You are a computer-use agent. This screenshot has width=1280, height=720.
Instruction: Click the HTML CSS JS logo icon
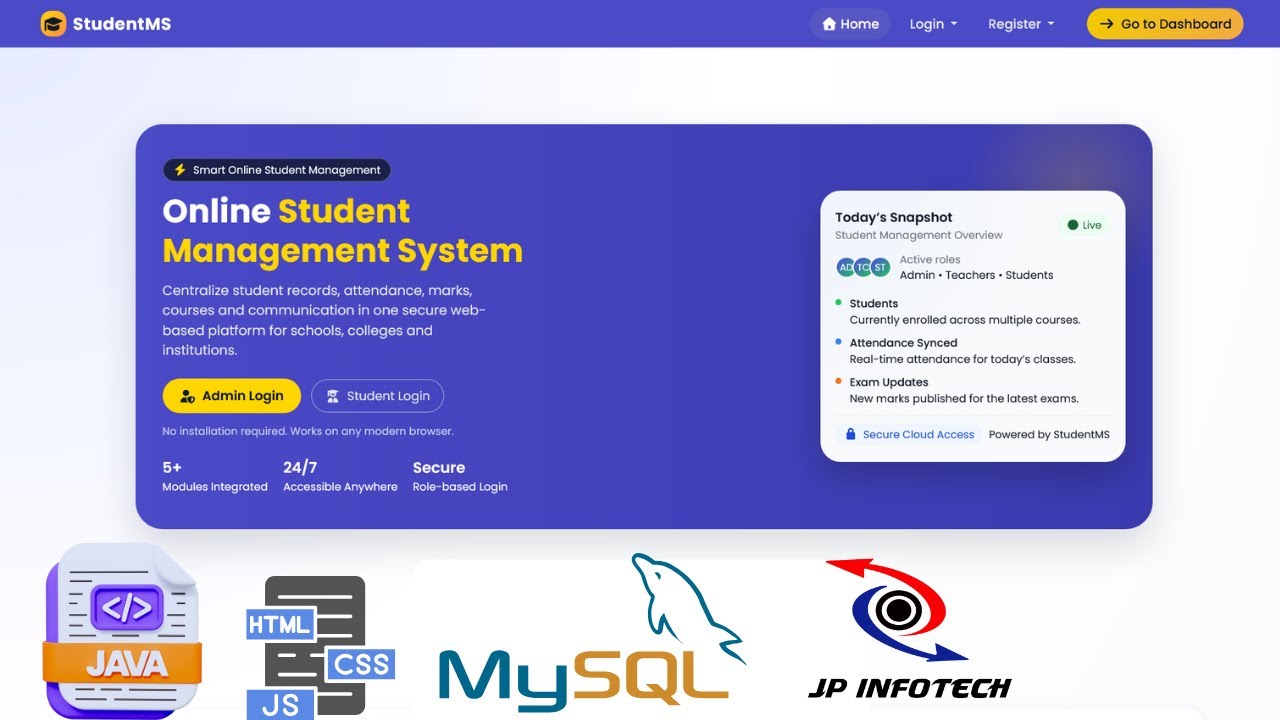320,647
